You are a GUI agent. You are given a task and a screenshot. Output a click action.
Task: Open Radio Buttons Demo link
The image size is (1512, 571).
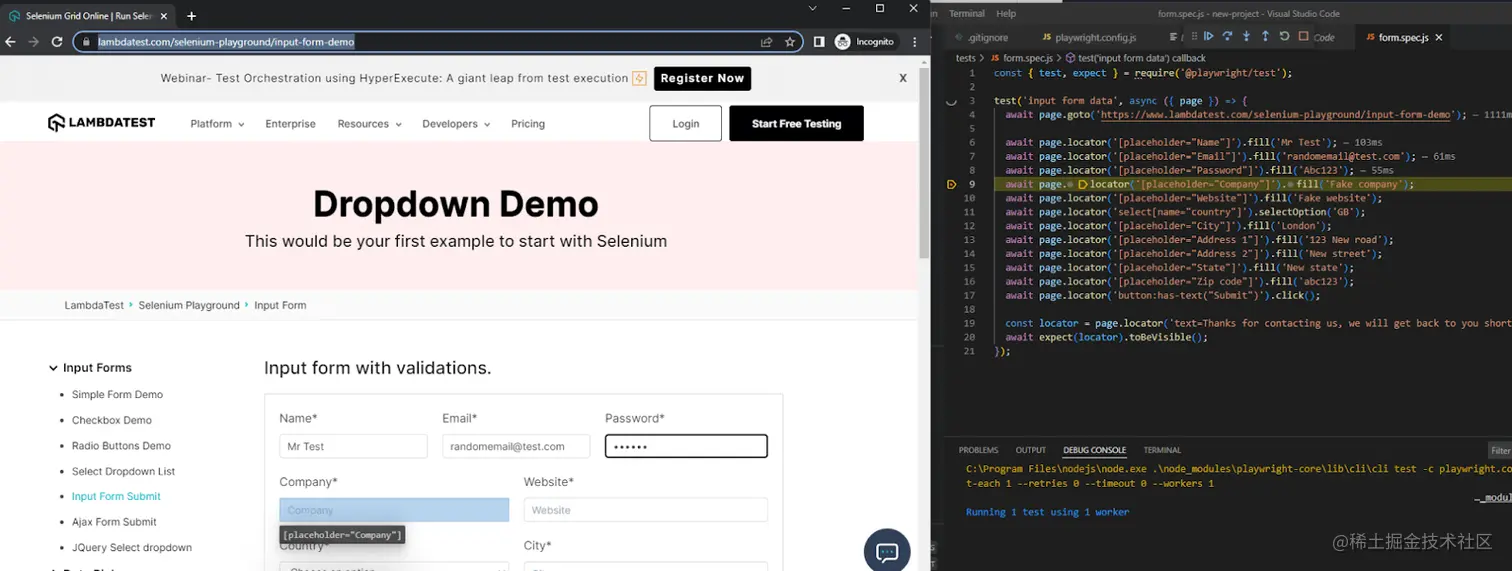(x=121, y=445)
